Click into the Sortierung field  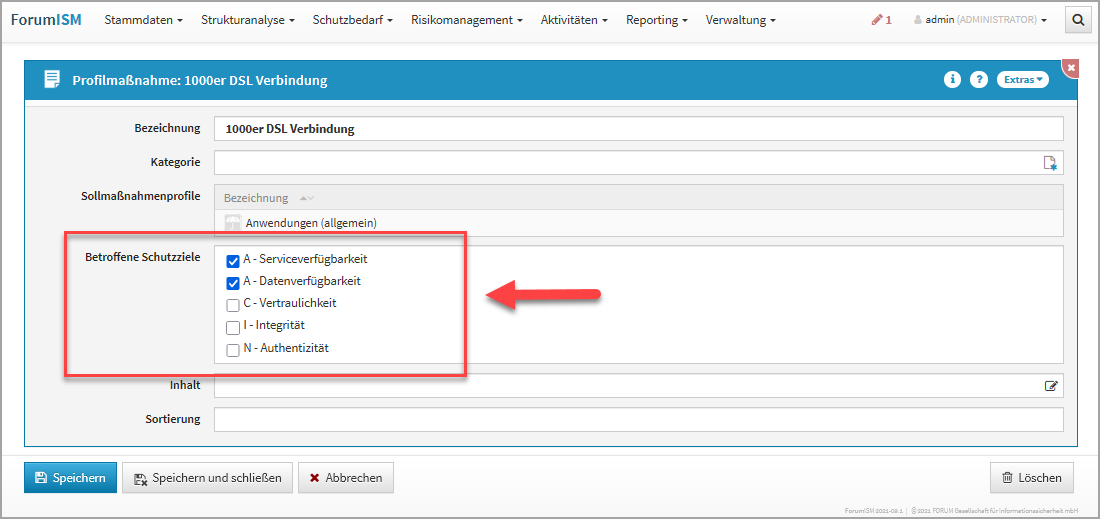(638, 419)
